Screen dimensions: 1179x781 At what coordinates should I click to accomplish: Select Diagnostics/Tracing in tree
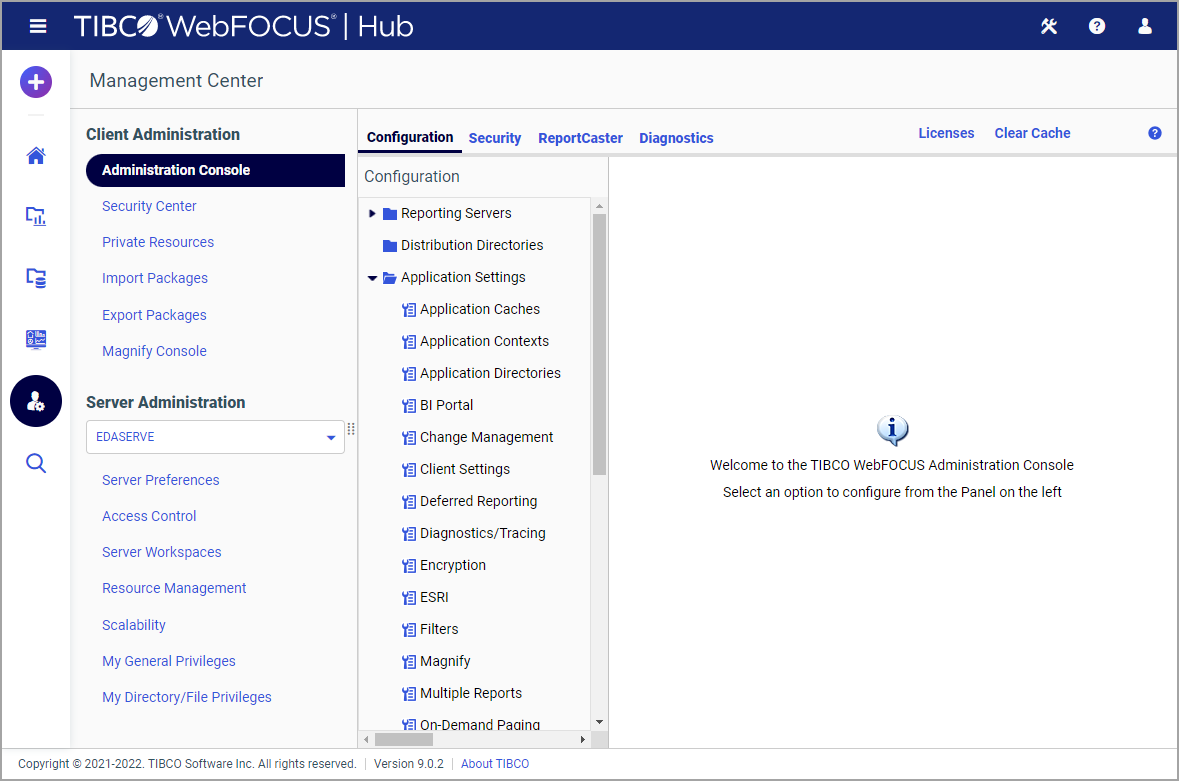[483, 534]
